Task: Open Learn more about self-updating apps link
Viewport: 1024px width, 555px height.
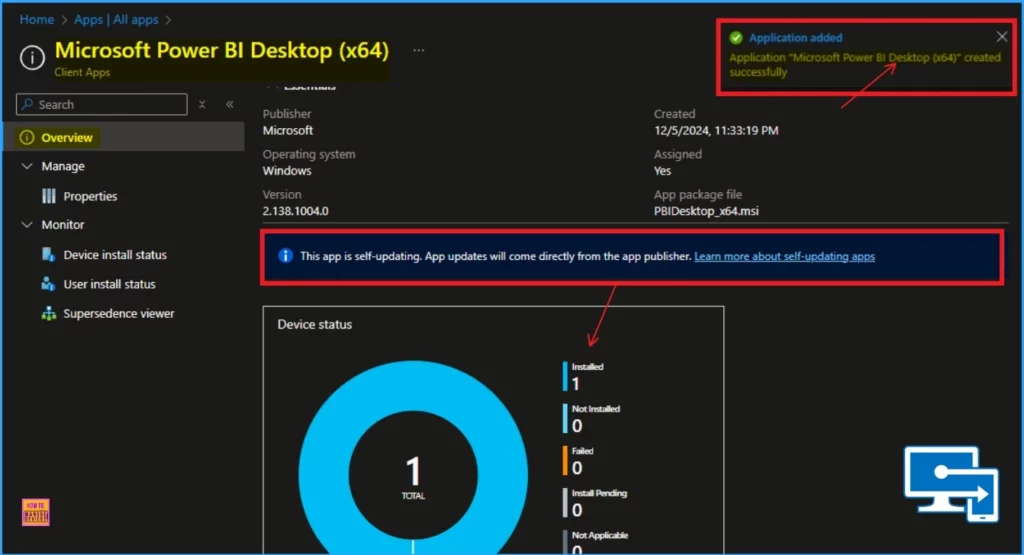Action: [x=784, y=257]
